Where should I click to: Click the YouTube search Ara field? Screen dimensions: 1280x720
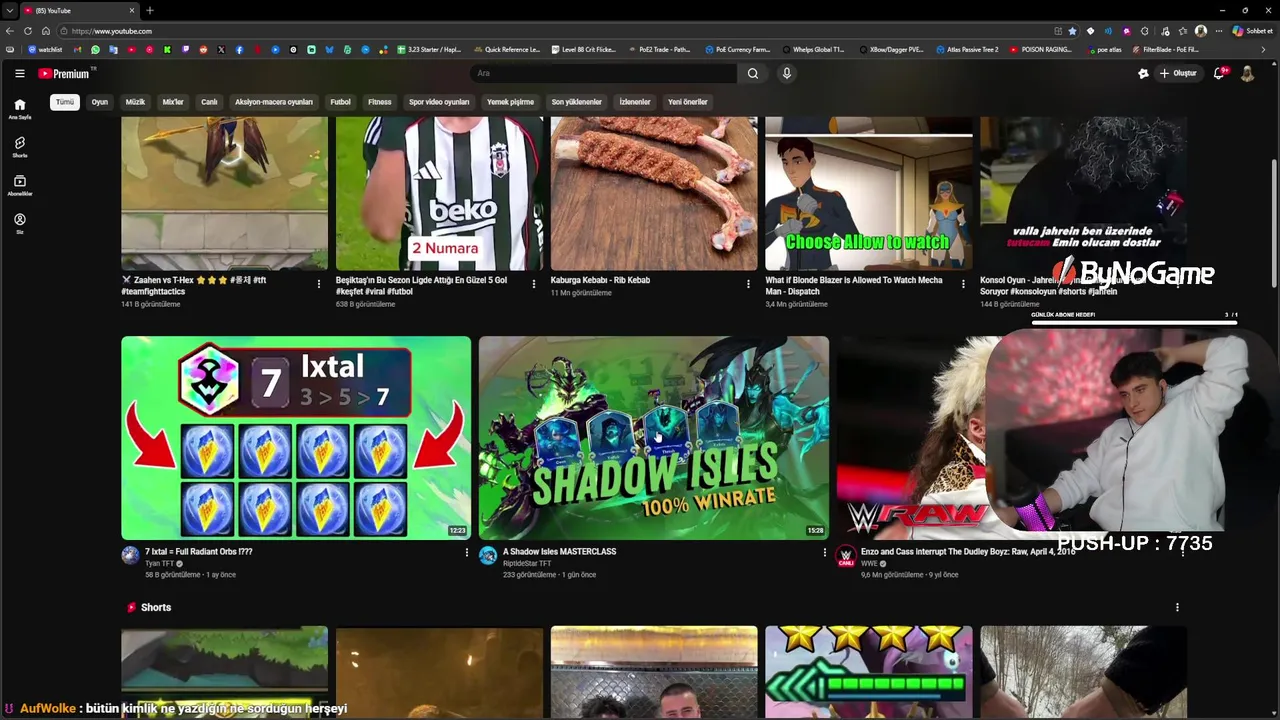(604, 73)
